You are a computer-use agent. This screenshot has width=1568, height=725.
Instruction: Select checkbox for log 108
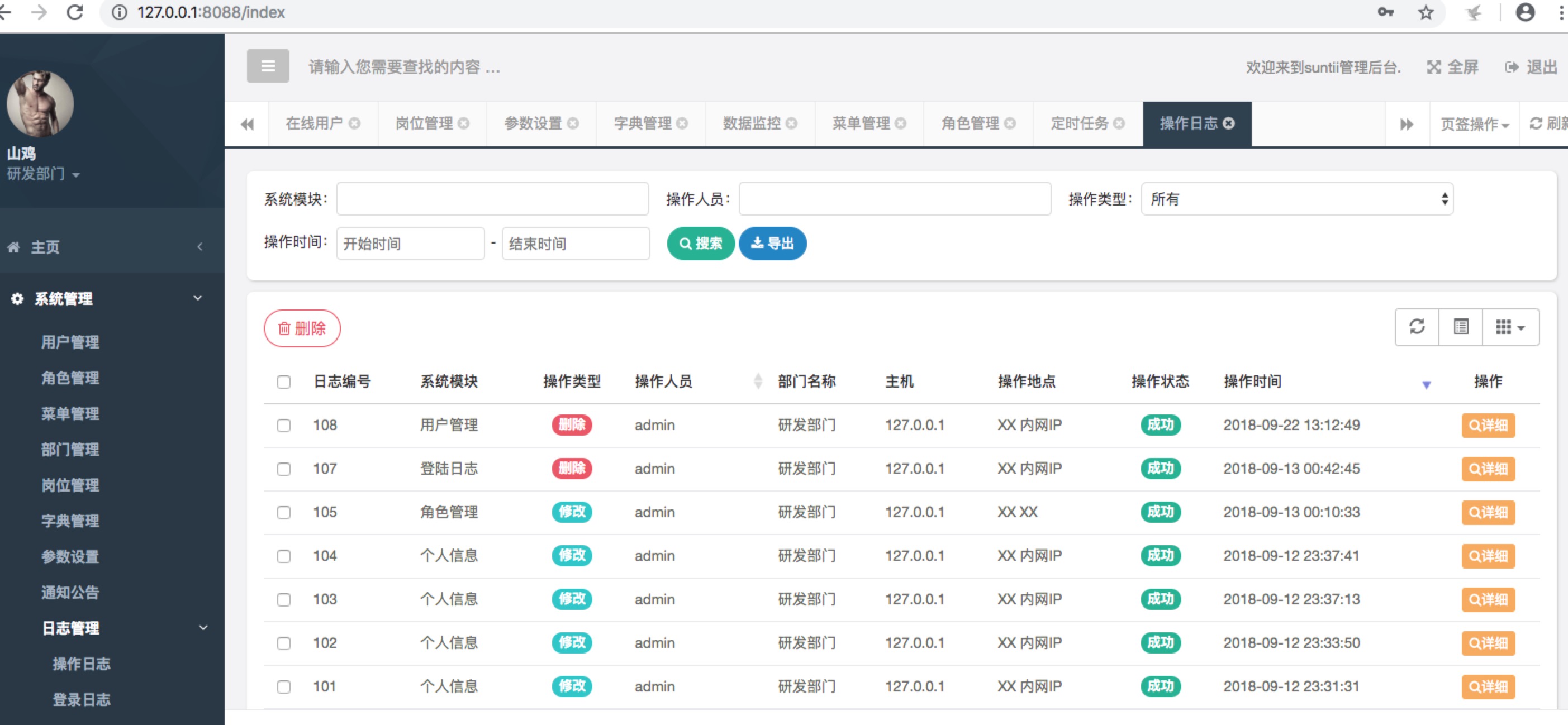click(x=284, y=425)
